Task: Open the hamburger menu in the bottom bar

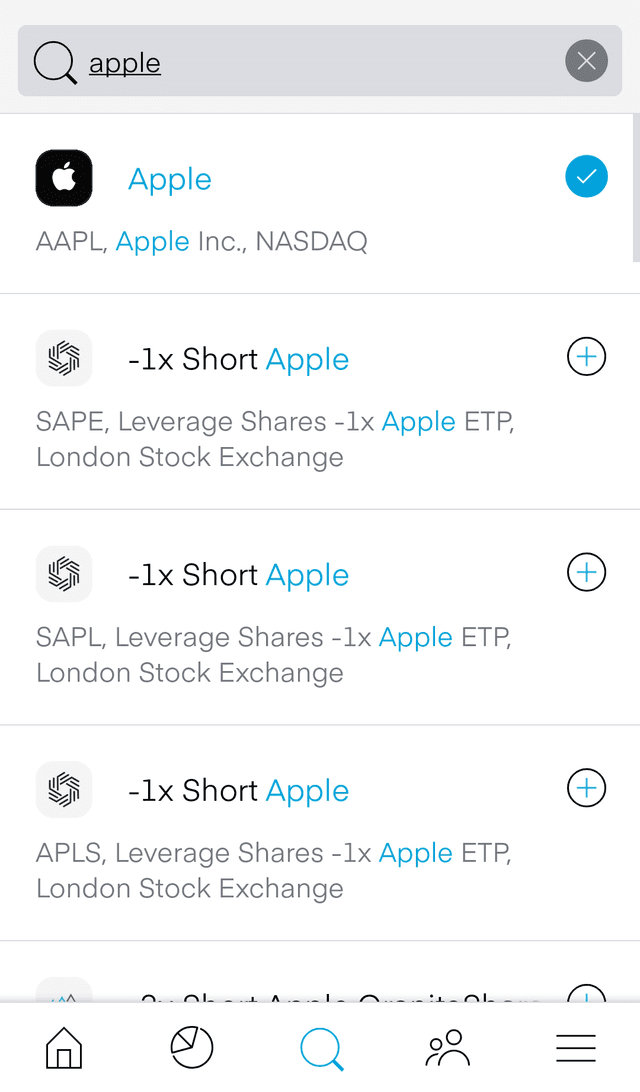Action: (x=576, y=1048)
